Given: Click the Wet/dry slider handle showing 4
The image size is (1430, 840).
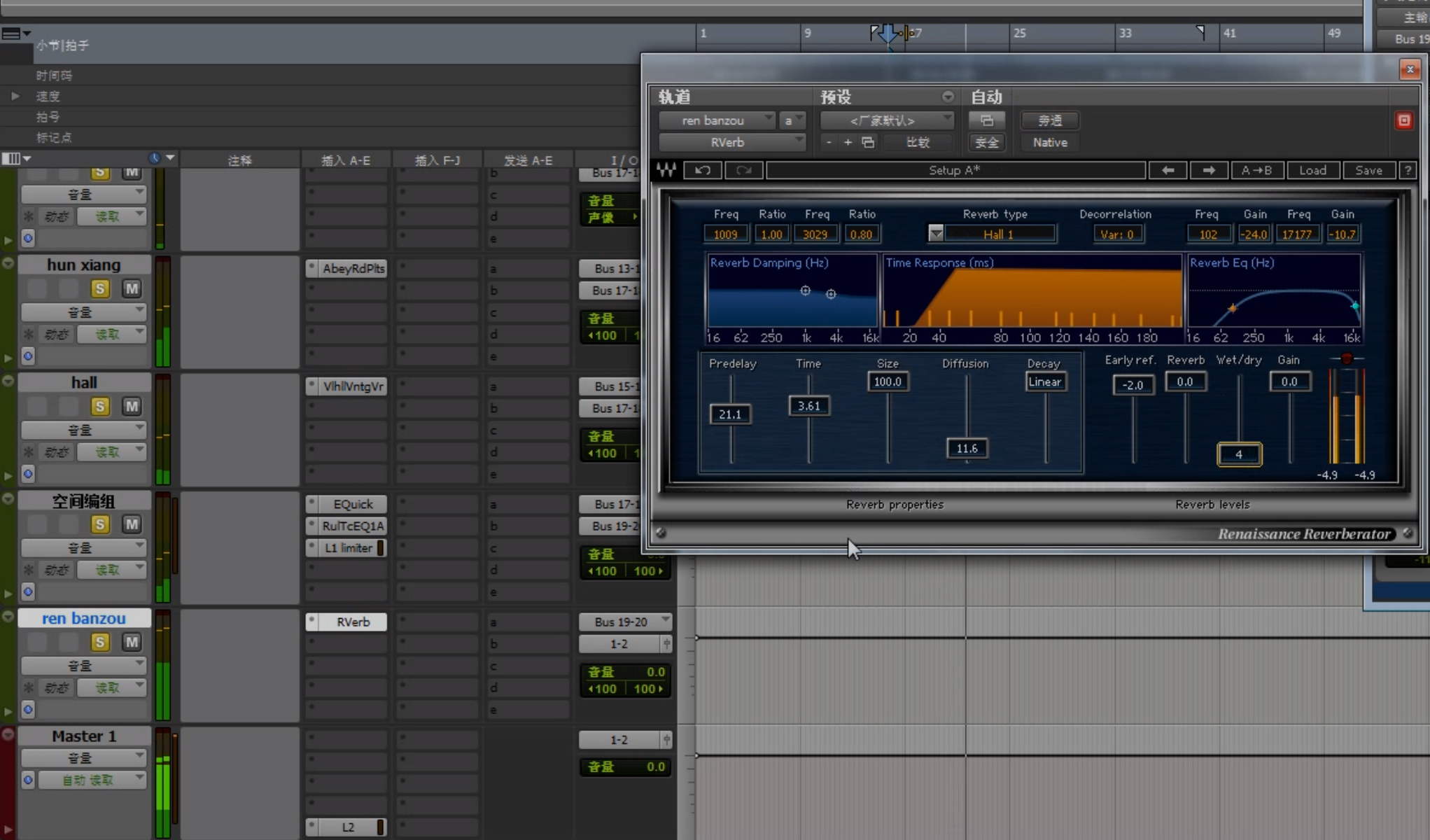Looking at the screenshot, I should (x=1239, y=454).
